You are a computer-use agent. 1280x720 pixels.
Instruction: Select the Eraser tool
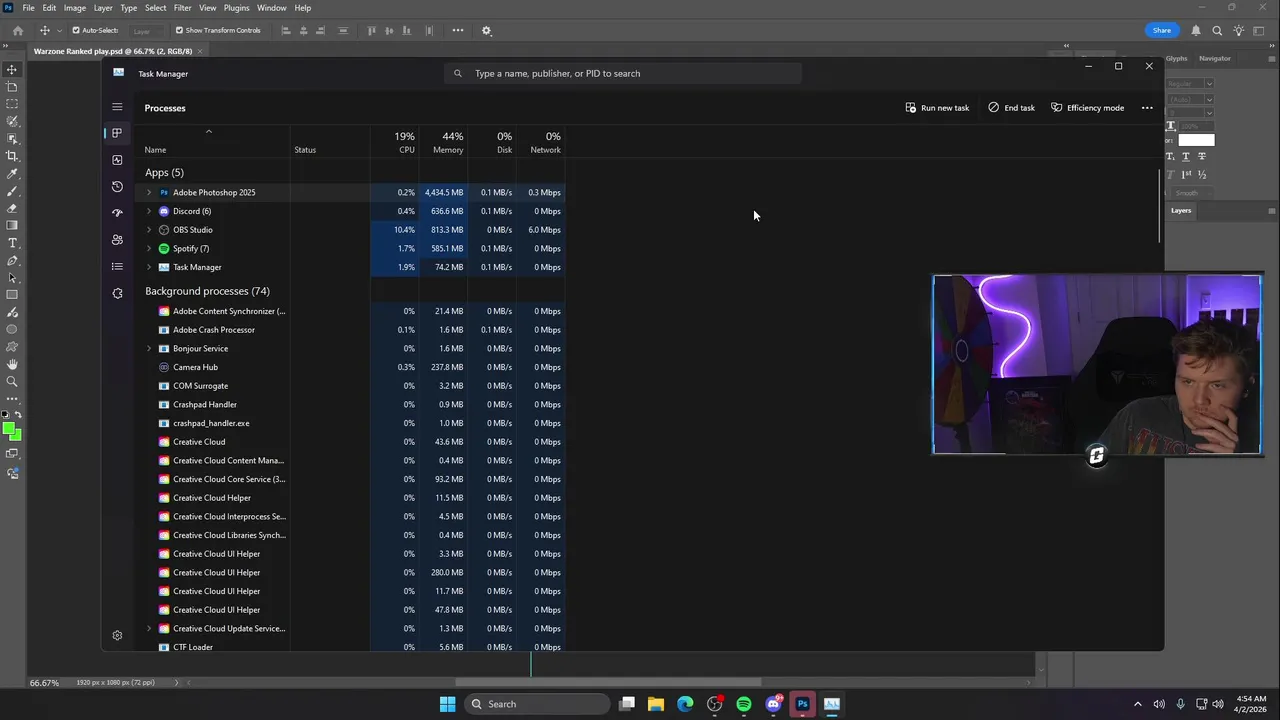click(12, 208)
